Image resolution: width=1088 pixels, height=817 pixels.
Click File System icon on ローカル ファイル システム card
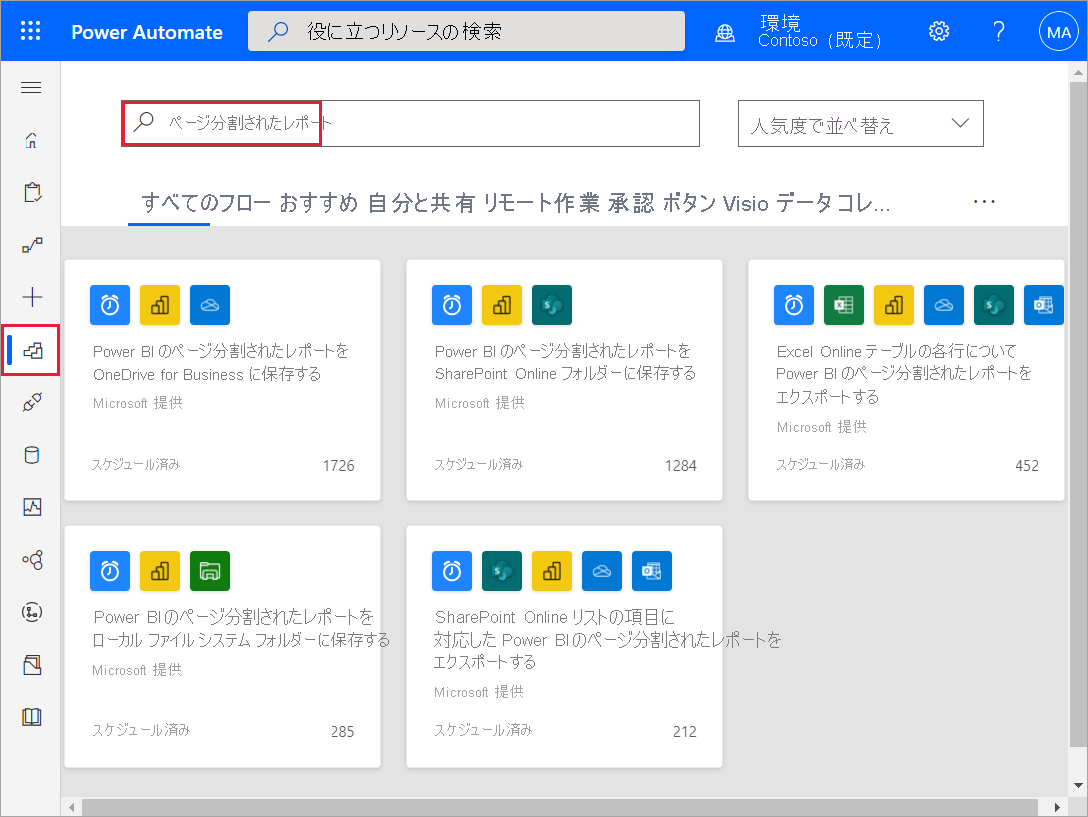coord(210,571)
